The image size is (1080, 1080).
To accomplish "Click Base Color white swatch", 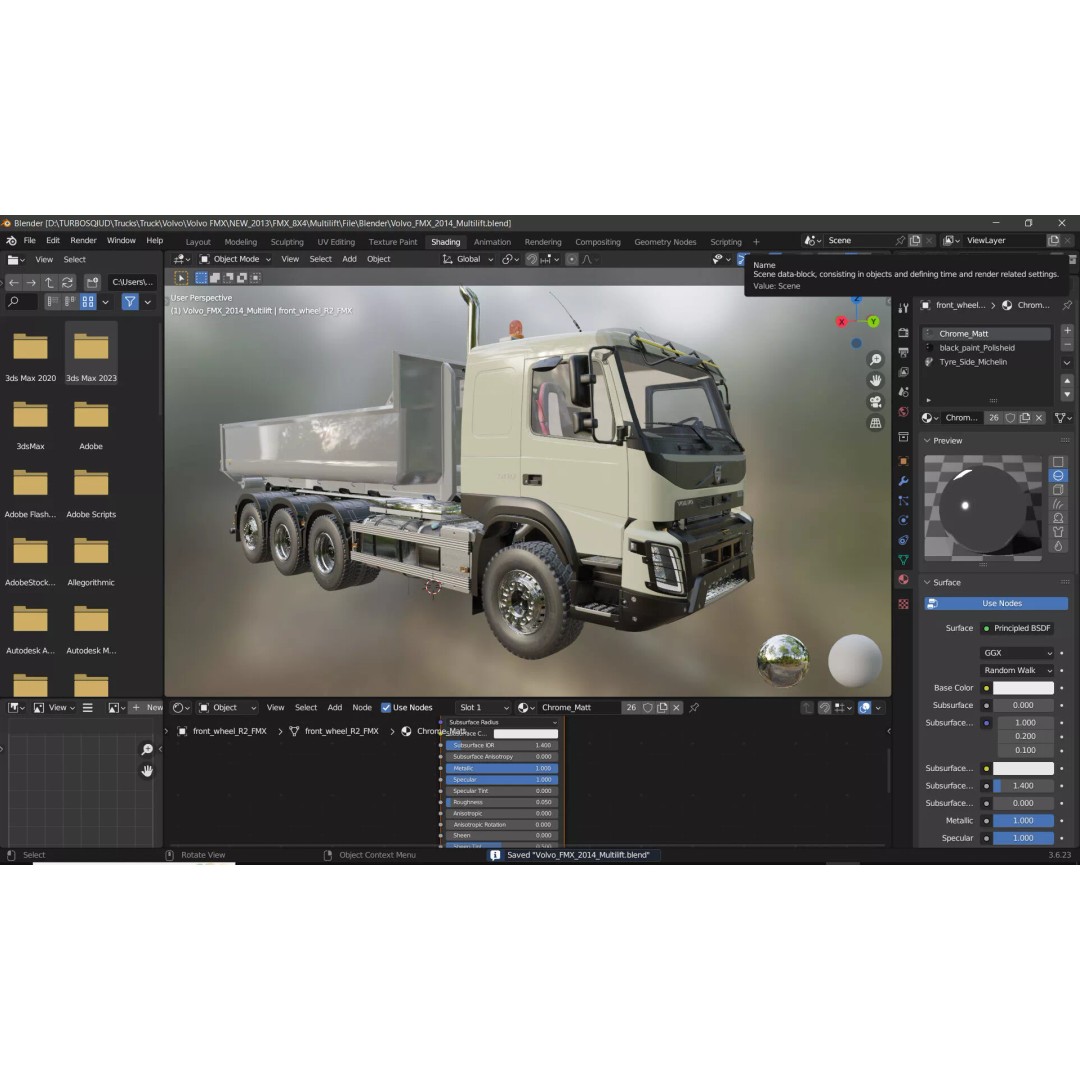I will (1023, 687).
